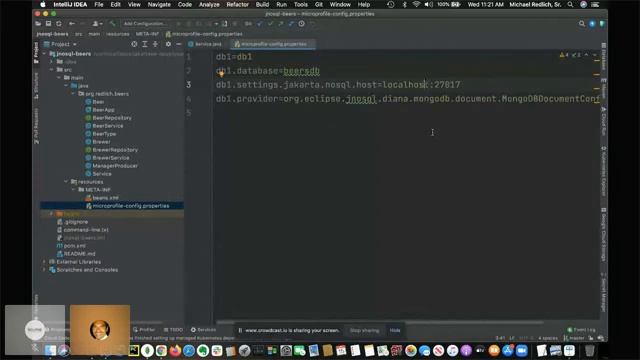Click the master branch status widget
The height and width of the screenshot is (360, 640).
coord(574,338)
